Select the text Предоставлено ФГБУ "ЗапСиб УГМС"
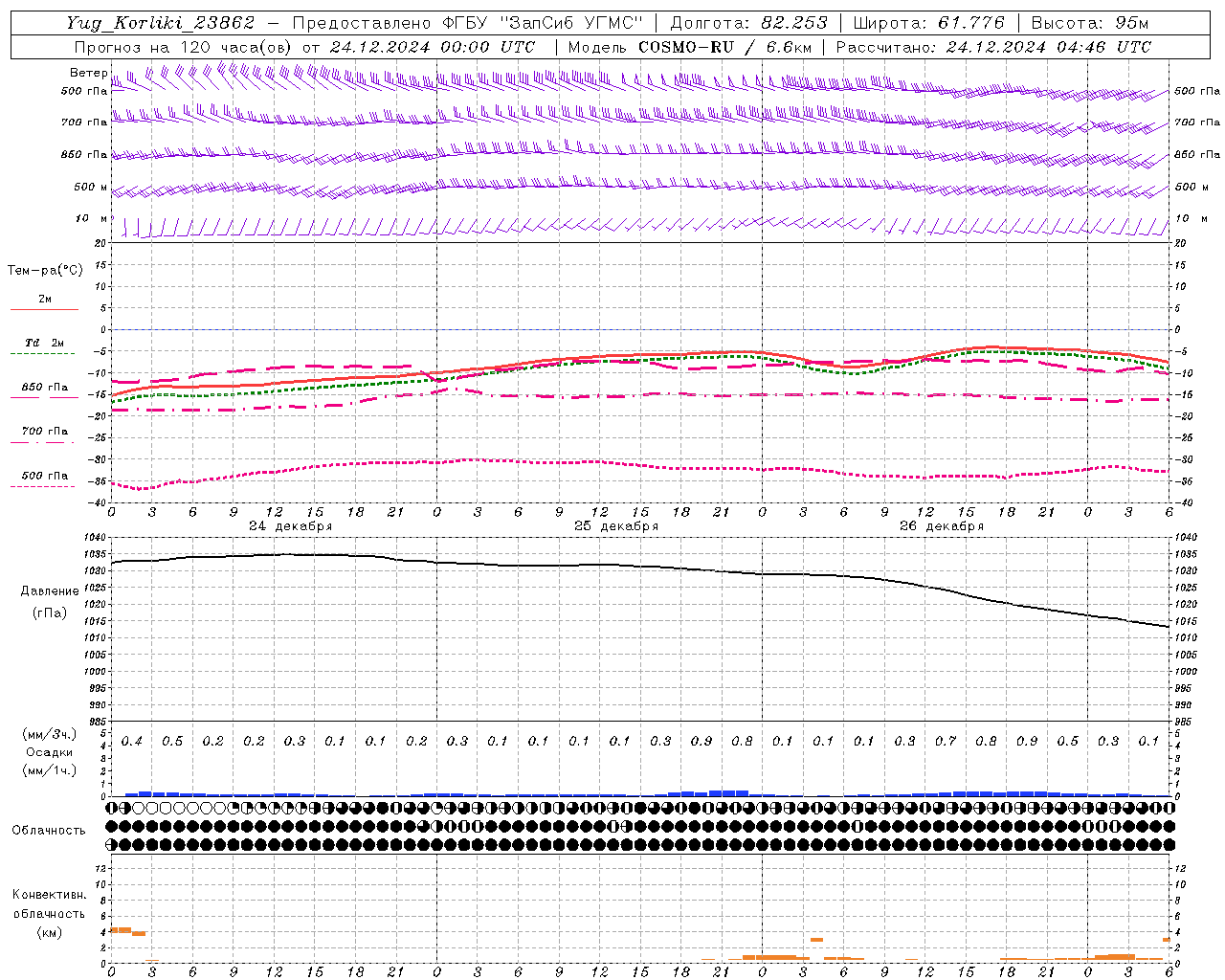 [467, 23]
